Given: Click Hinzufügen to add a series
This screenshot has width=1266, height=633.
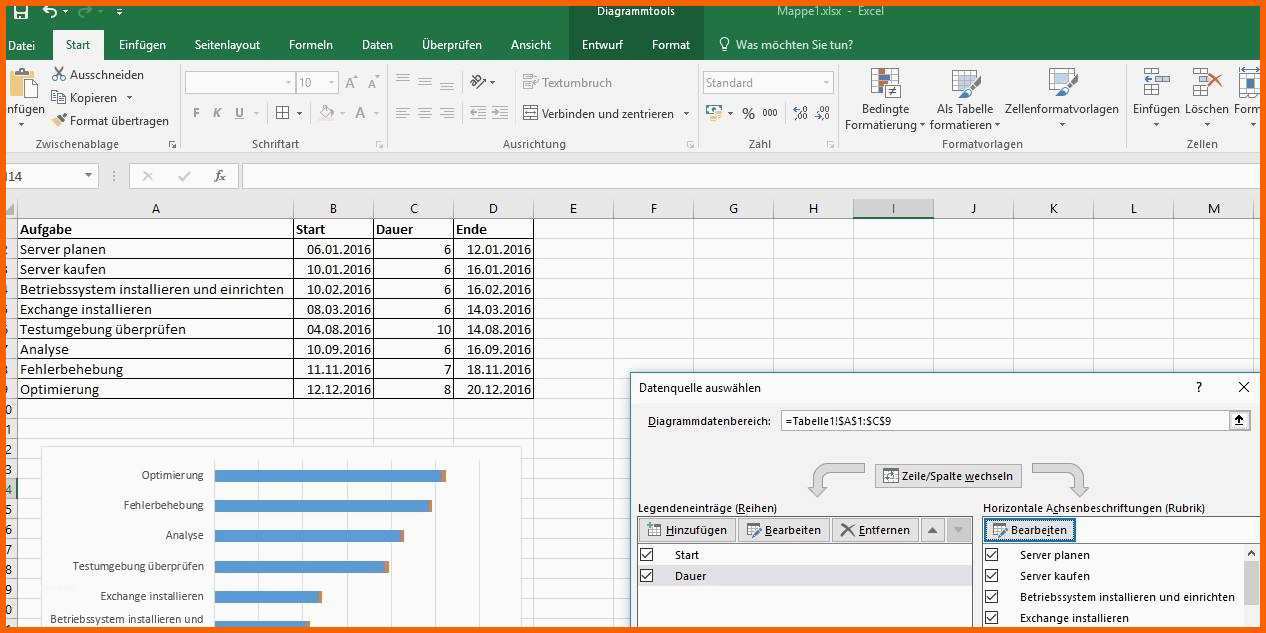Looking at the screenshot, I should tap(687, 530).
